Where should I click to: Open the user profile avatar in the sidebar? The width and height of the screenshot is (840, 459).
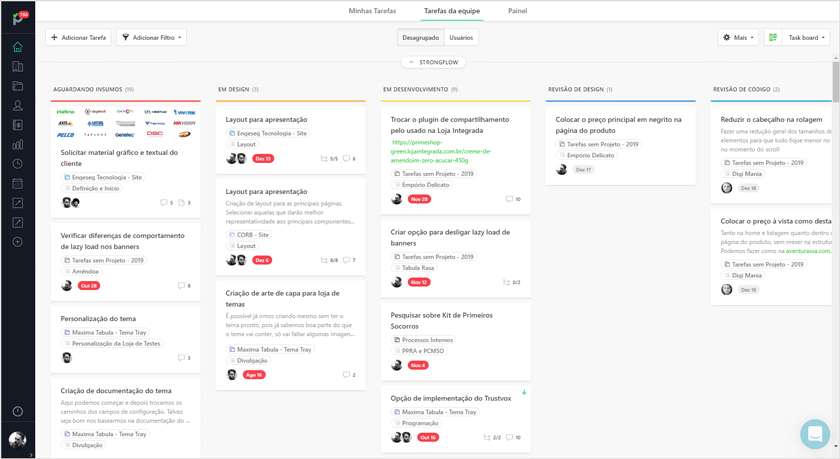[x=18, y=440]
